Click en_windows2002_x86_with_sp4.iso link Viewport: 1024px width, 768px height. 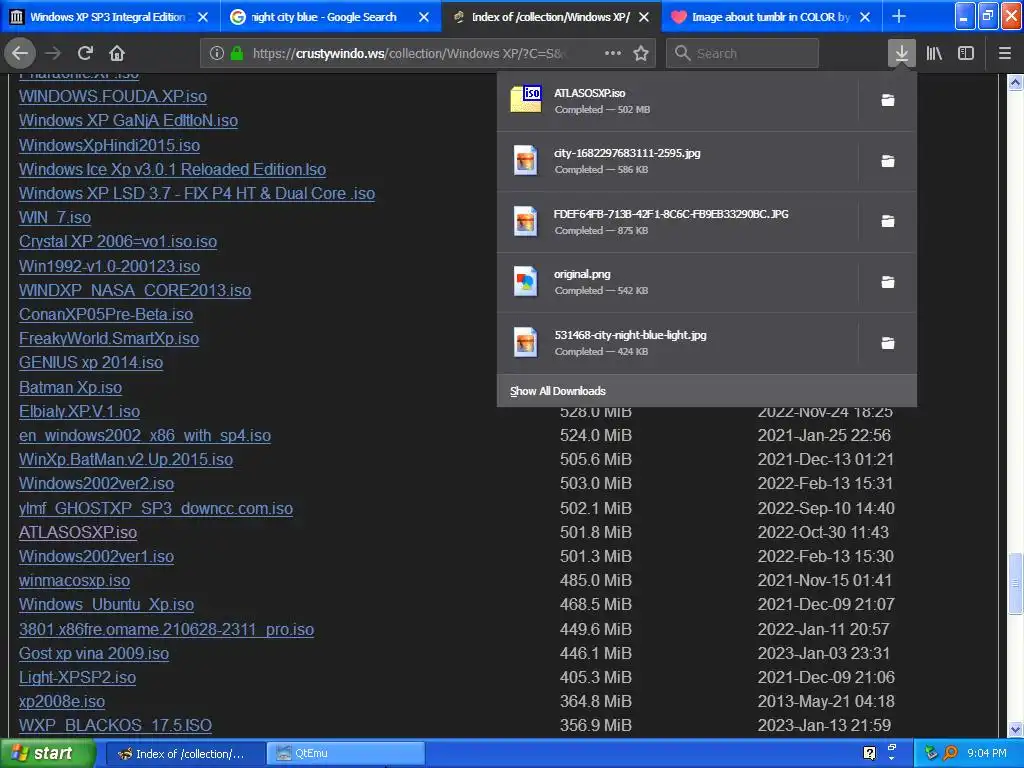point(145,436)
